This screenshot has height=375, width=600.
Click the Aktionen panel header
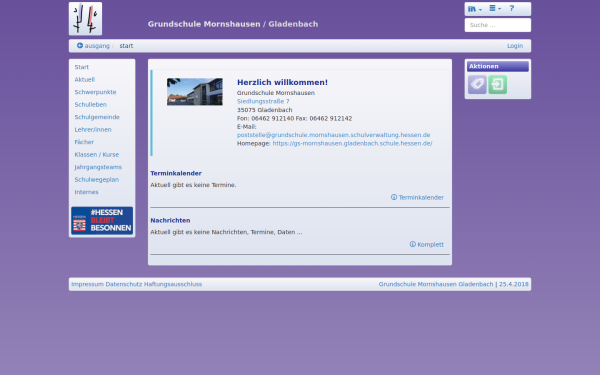(497, 66)
